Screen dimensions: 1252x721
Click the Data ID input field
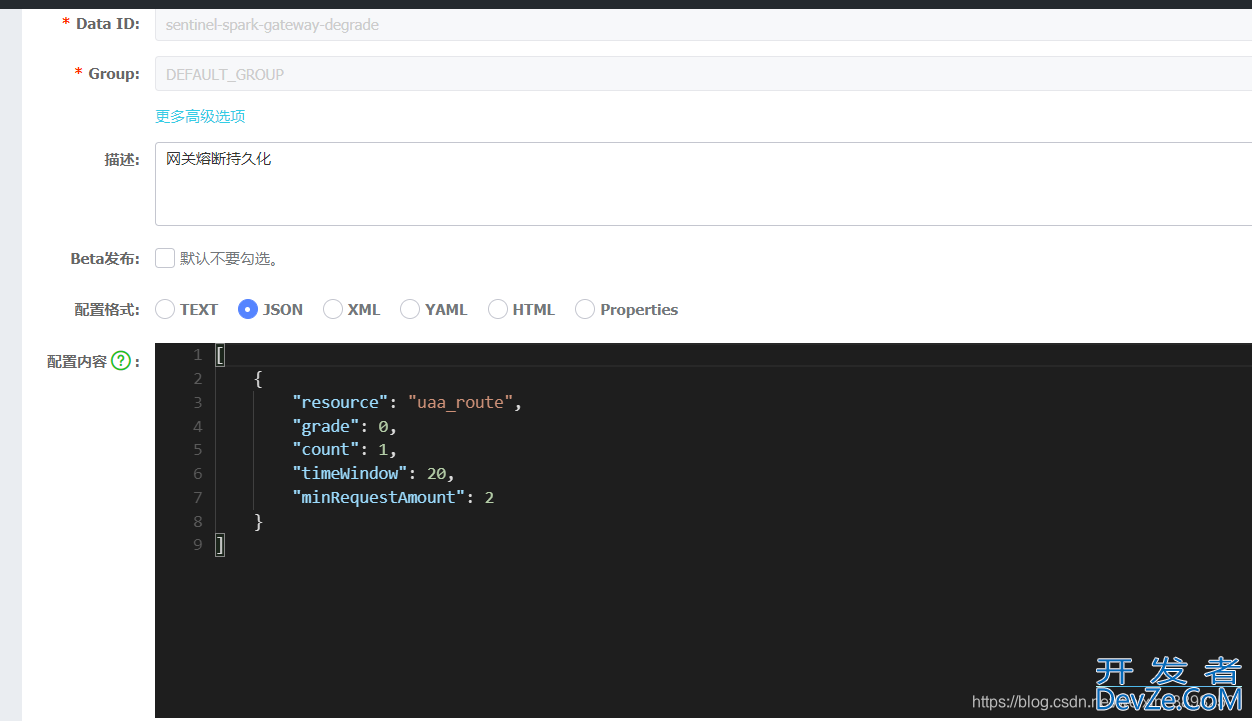[x=703, y=24]
